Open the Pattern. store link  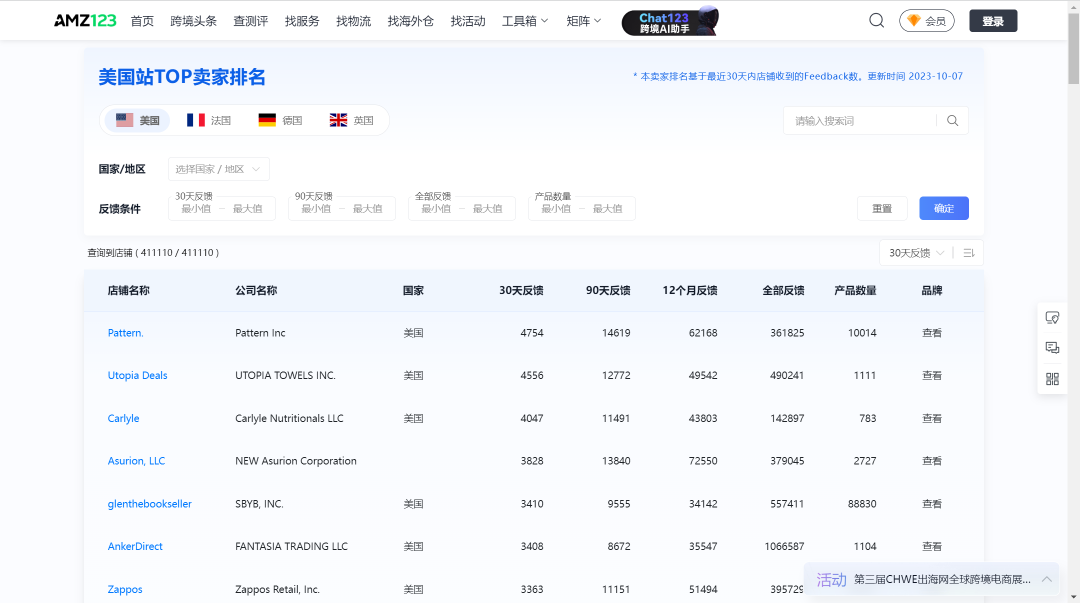pyautogui.click(x=125, y=333)
